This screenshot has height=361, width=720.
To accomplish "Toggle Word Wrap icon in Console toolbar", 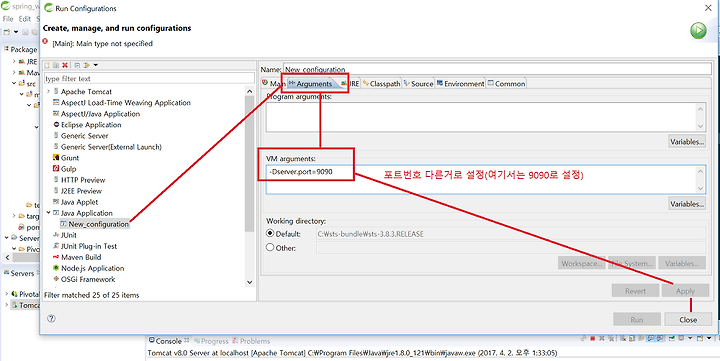I will (641, 338).
